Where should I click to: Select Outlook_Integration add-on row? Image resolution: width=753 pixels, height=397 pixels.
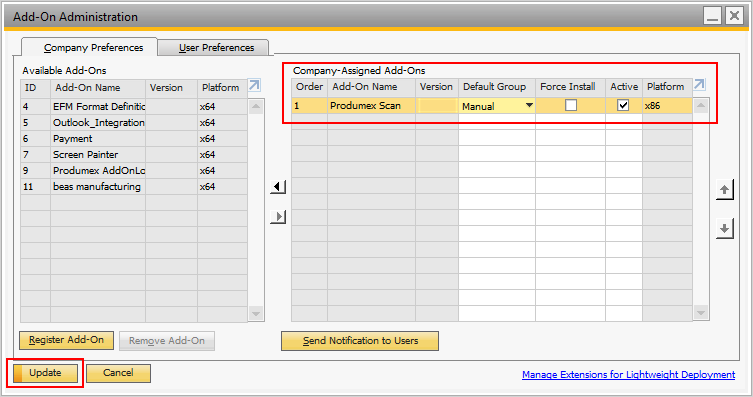[x=134, y=122]
